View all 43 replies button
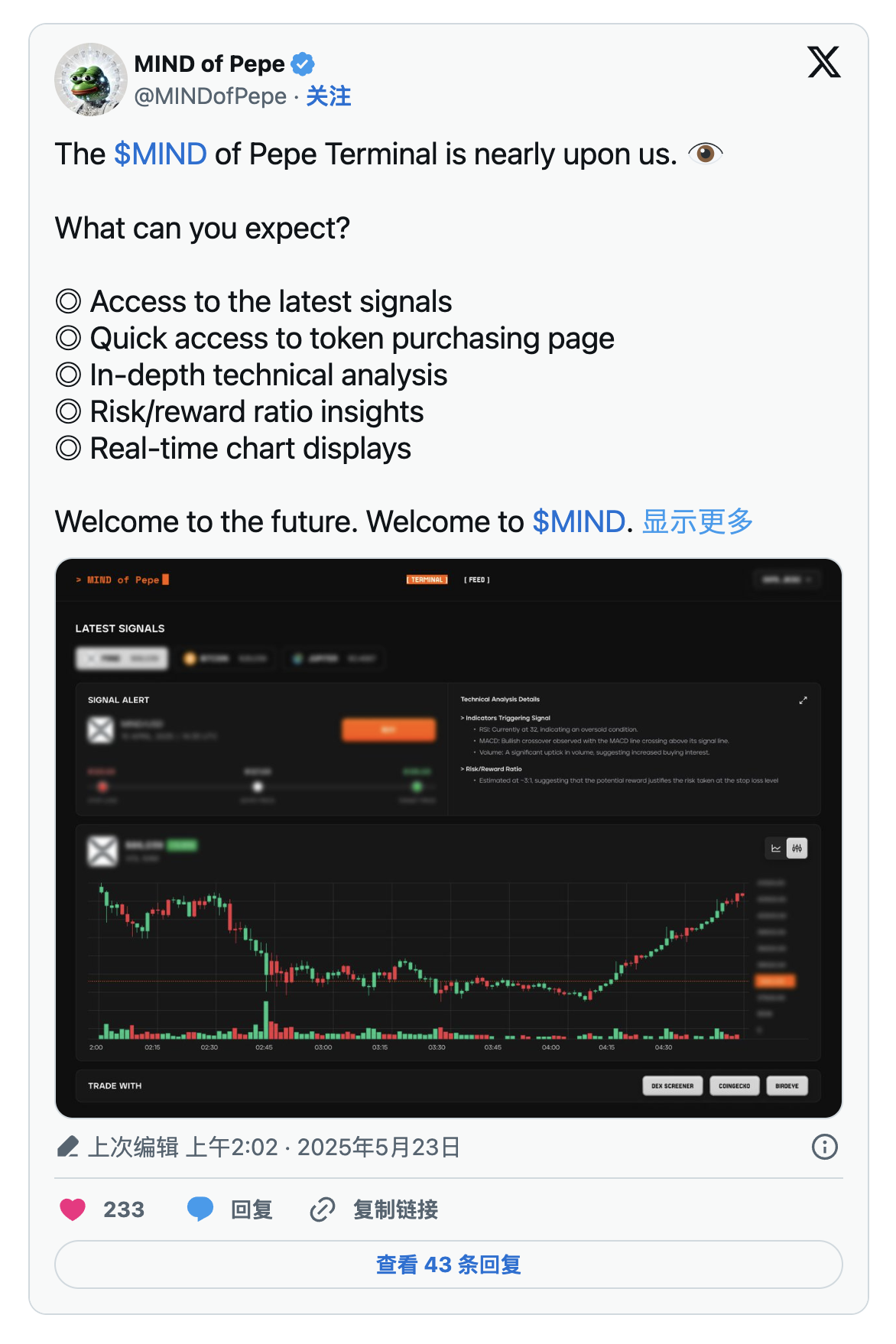The width and height of the screenshot is (896, 1344). pos(448,1264)
